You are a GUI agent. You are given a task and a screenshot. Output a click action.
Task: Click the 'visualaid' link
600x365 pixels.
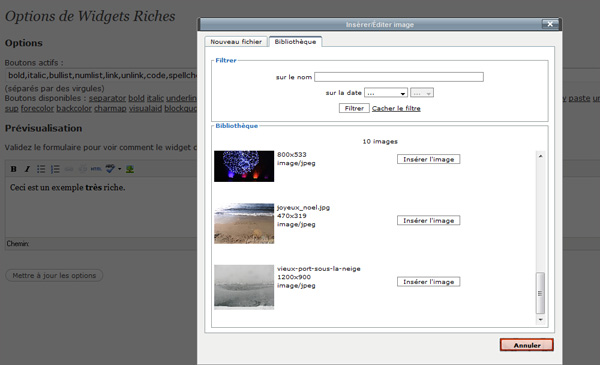click(x=145, y=108)
